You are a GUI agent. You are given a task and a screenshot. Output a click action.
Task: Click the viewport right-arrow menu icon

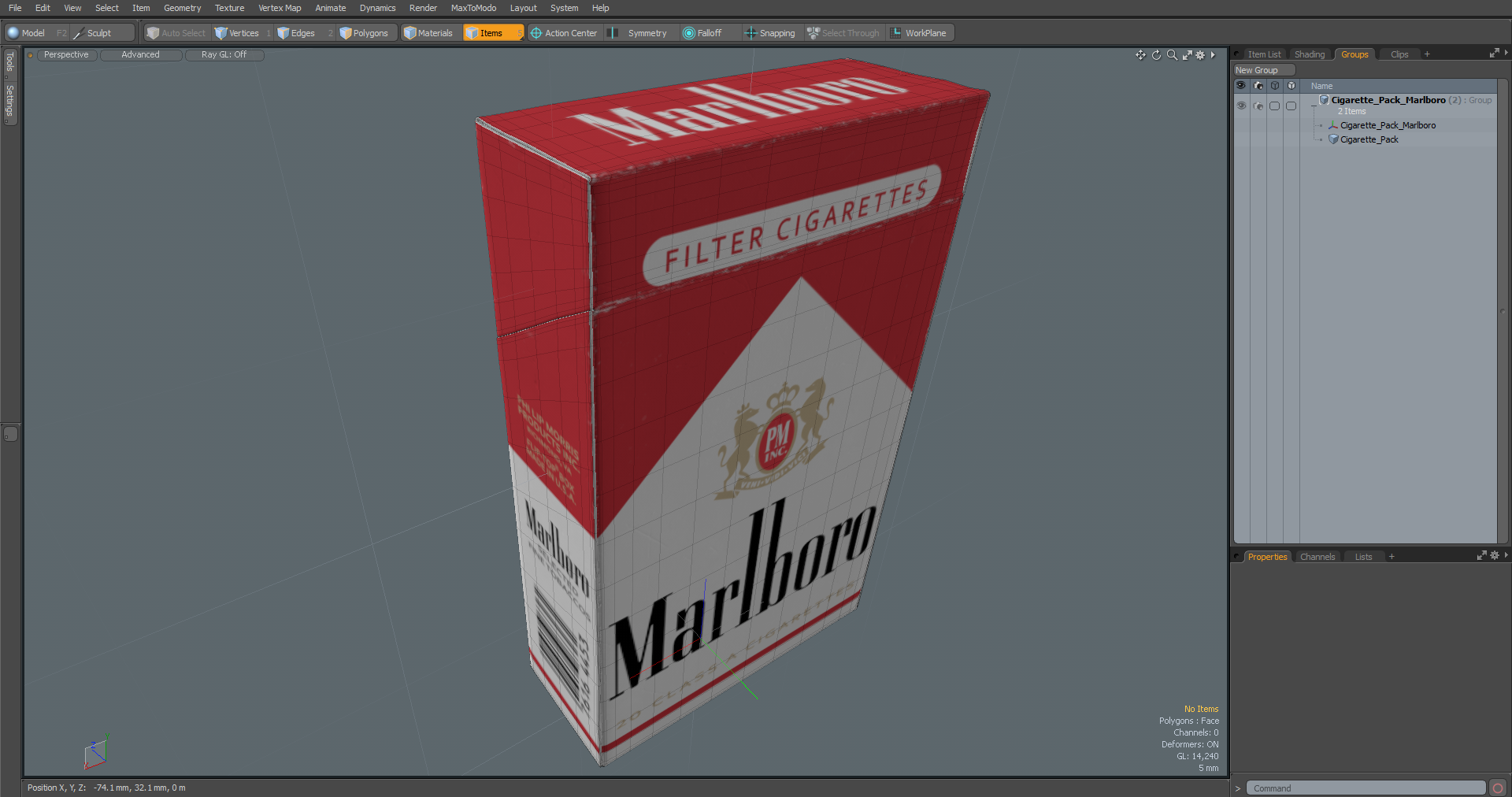pyautogui.click(x=1213, y=55)
